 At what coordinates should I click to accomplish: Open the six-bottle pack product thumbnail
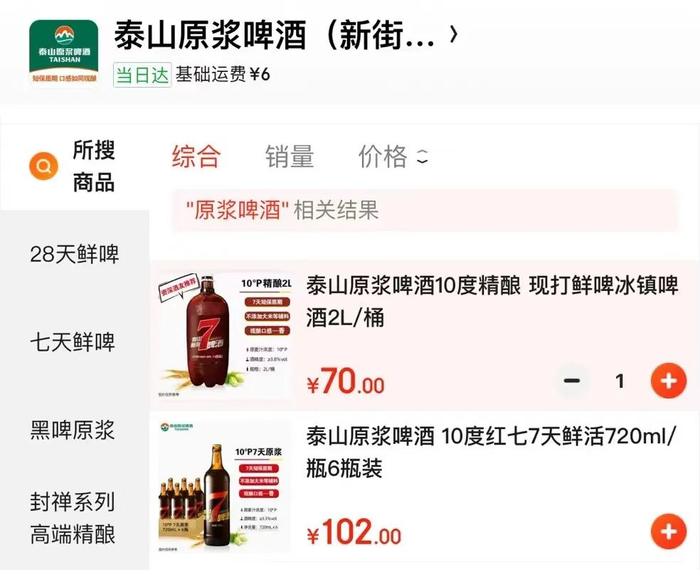click(225, 487)
